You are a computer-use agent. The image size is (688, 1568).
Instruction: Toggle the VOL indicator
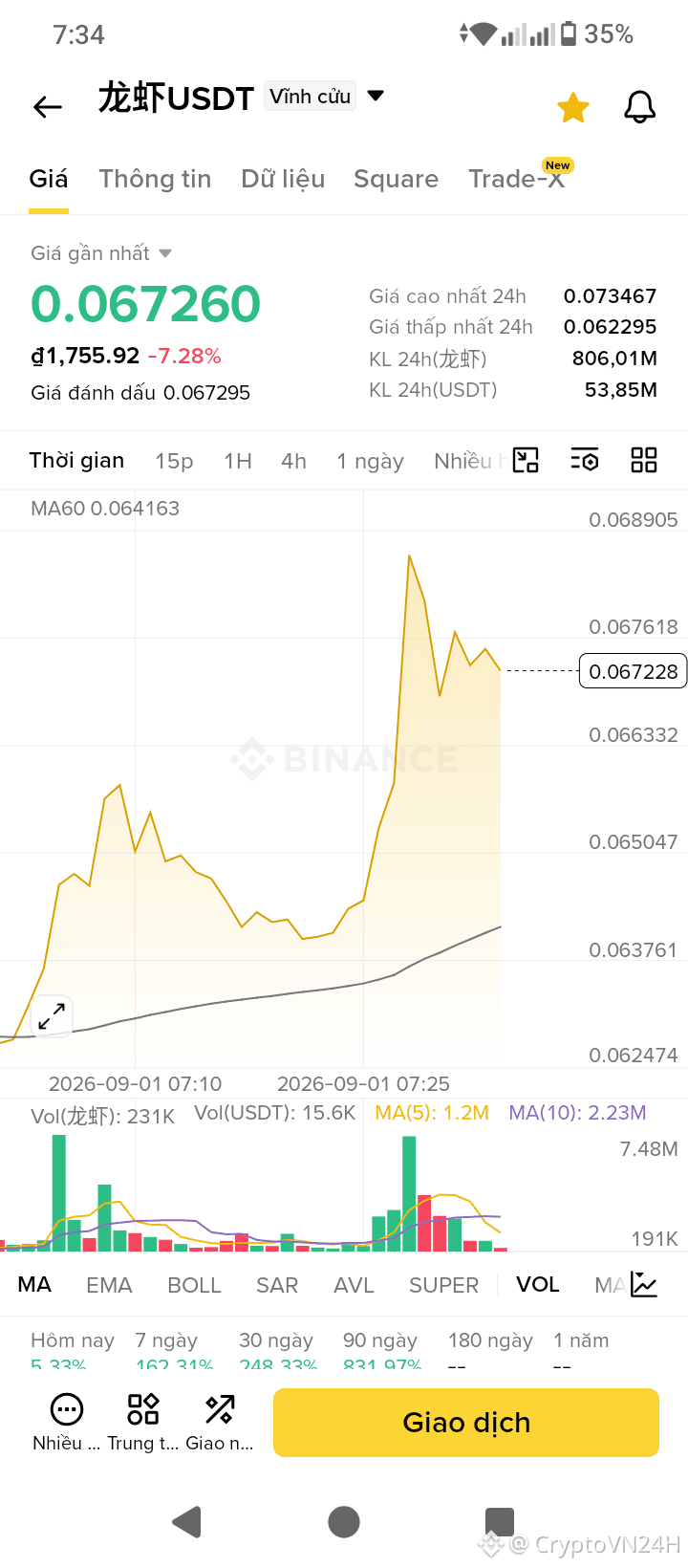537,1284
